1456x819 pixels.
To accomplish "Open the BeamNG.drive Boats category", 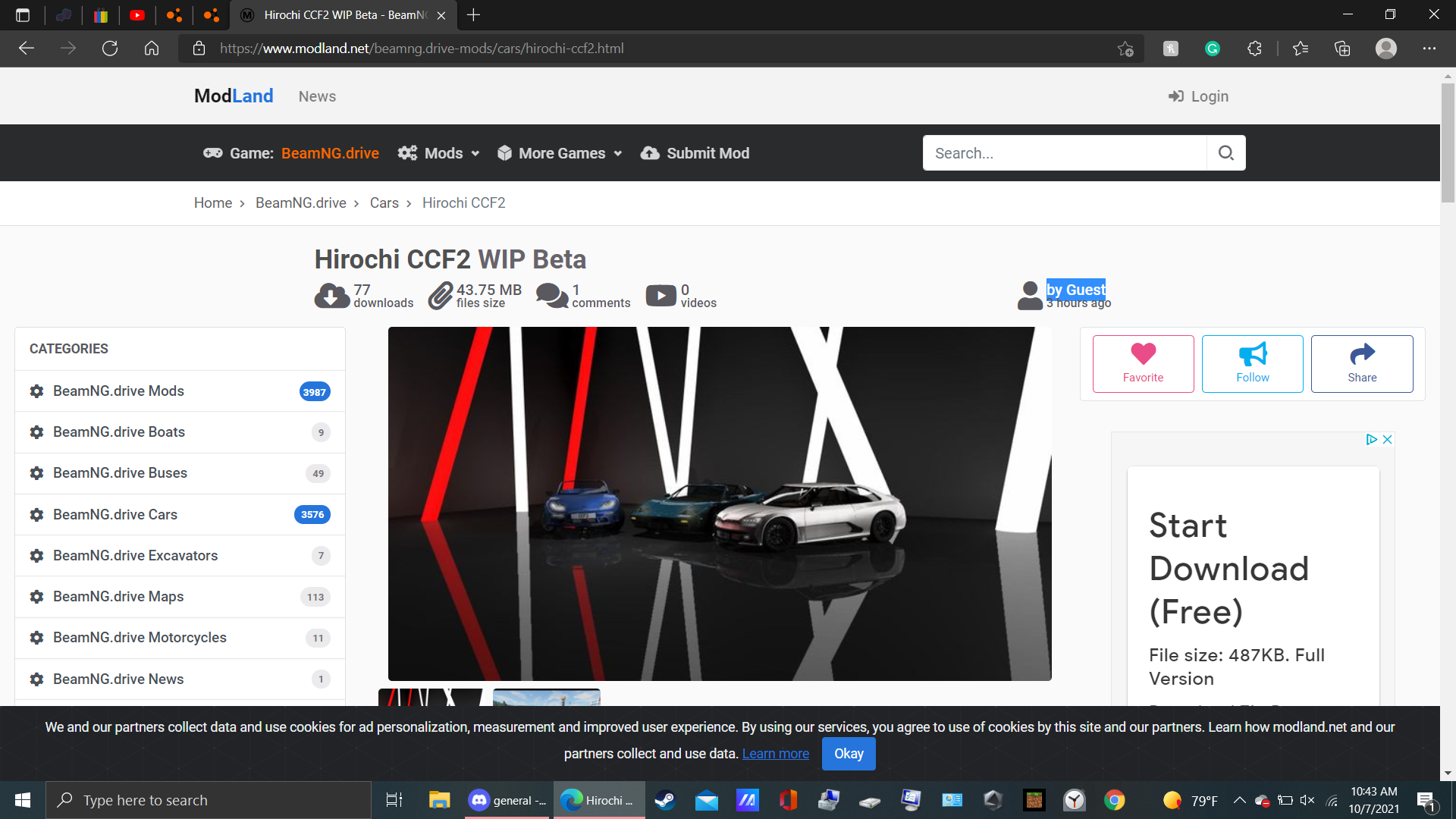I will [x=180, y=432].
